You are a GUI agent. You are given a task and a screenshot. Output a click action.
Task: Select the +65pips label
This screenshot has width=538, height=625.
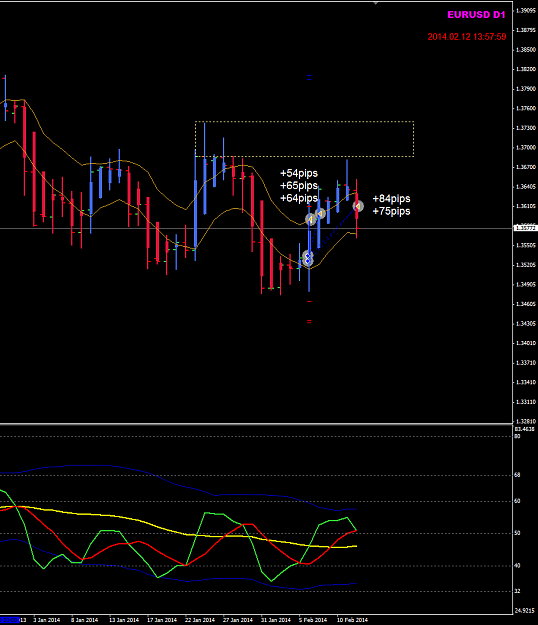[299, 186]
